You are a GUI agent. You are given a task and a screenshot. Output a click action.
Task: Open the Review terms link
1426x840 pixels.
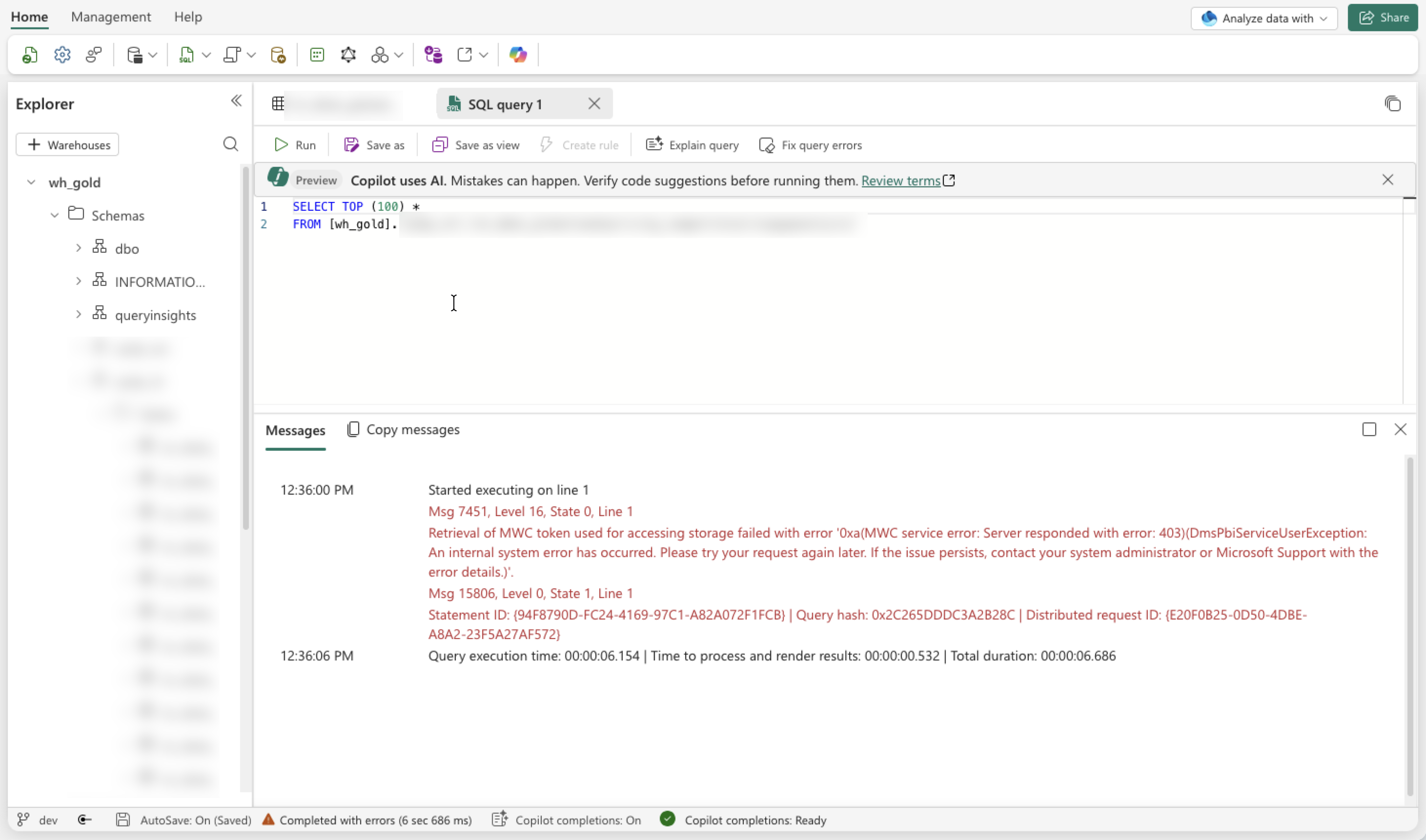click(901, 180)
